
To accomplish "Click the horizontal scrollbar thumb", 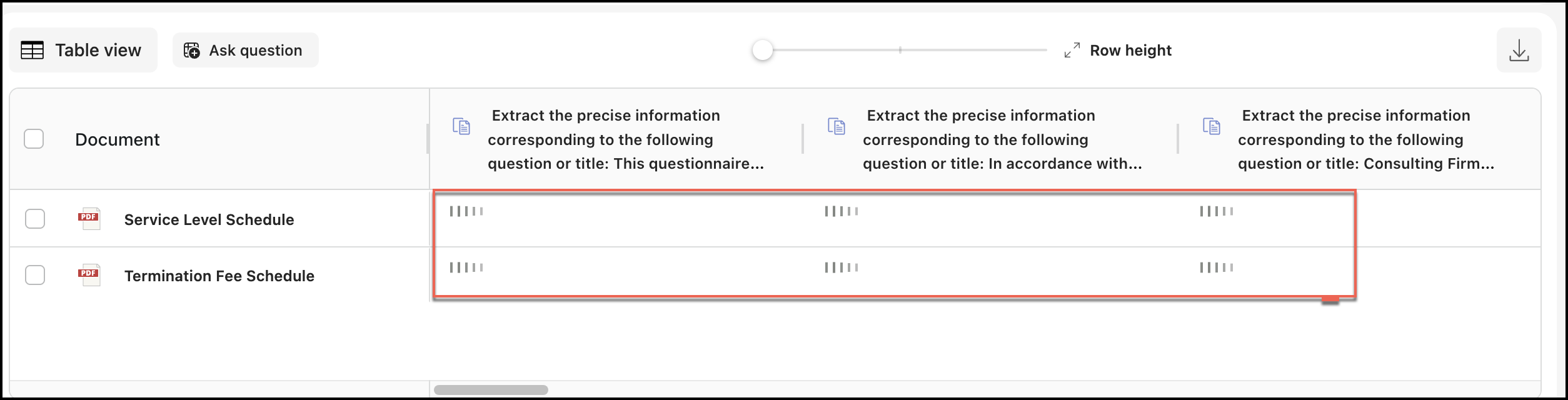I will (x=491, y=390).
